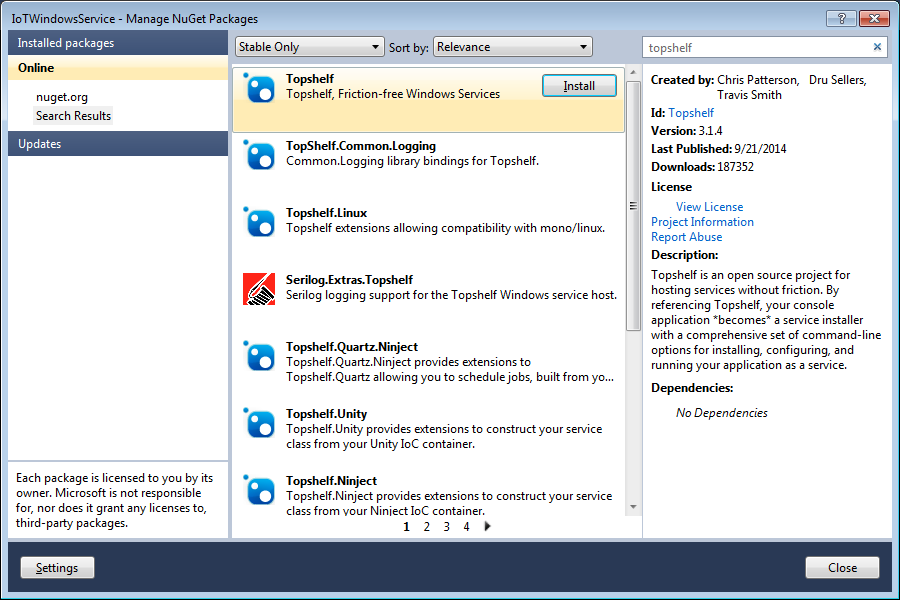Image resolution: width=900 pixels, height=600 pixels.
Task: Click the Topshelf package icon
Action: (259, 88)
